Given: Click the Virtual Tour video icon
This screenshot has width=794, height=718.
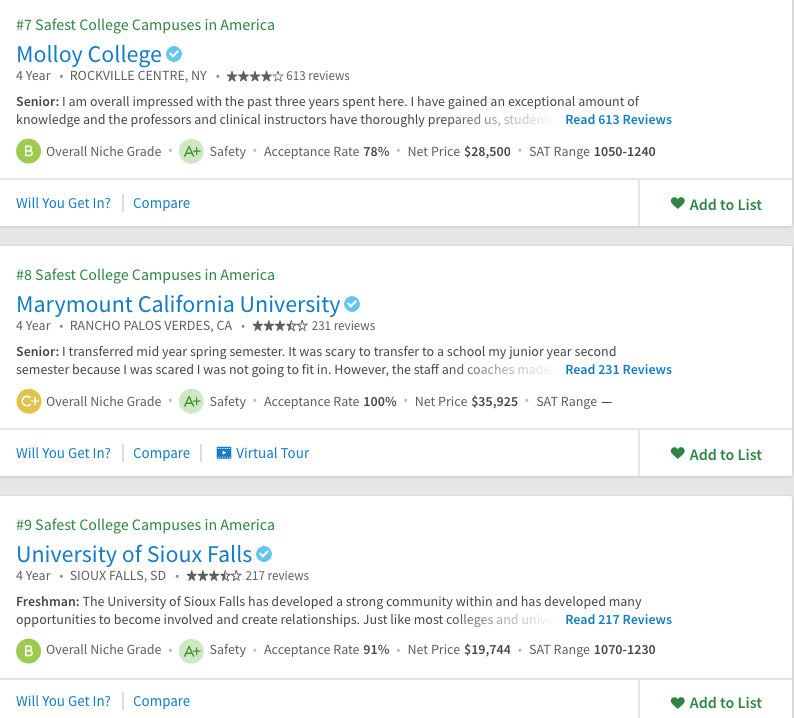Looking at the screenshot, I should pyautogui.click(x=223, y=453).
